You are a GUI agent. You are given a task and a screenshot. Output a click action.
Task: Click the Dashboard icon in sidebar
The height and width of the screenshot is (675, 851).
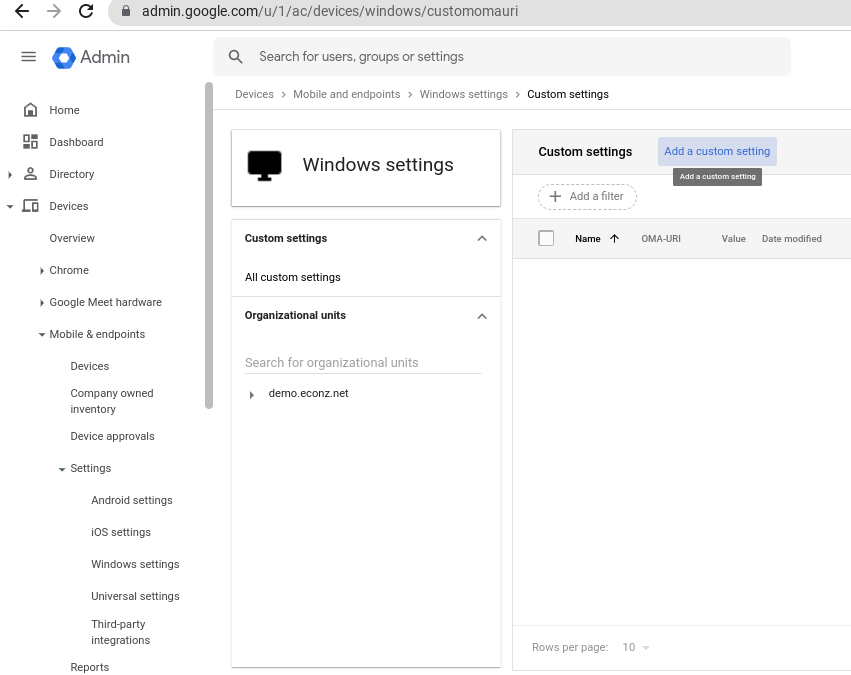pyautogui.click(x=30, y=142)
